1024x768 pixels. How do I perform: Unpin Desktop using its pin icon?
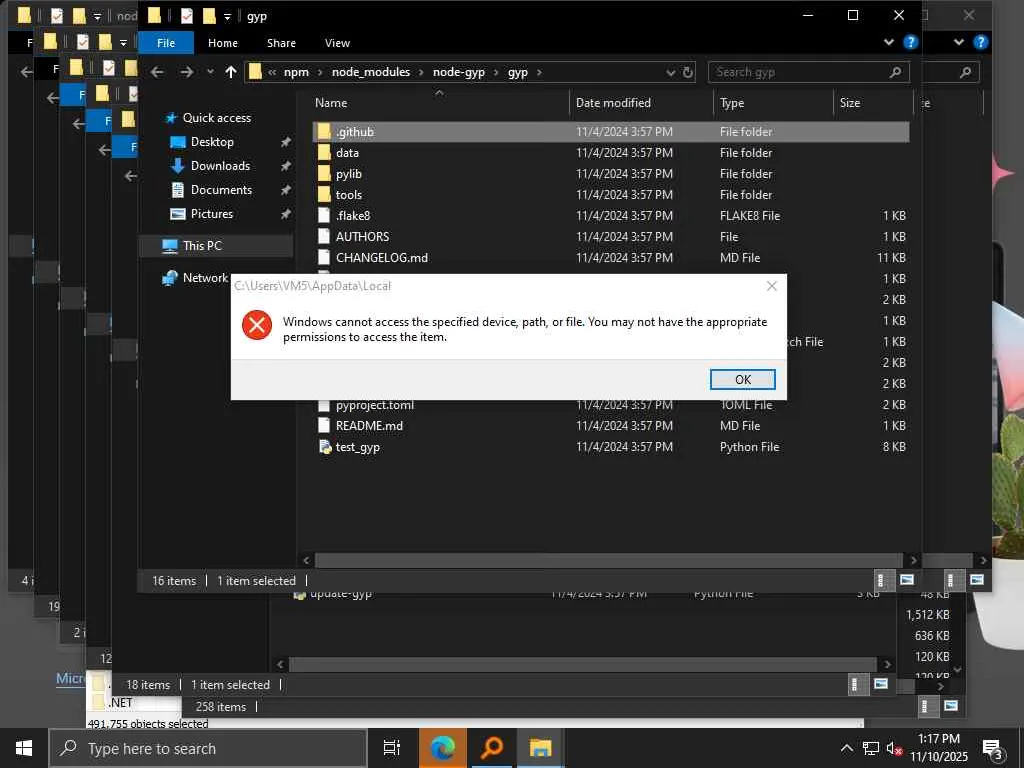285,142
